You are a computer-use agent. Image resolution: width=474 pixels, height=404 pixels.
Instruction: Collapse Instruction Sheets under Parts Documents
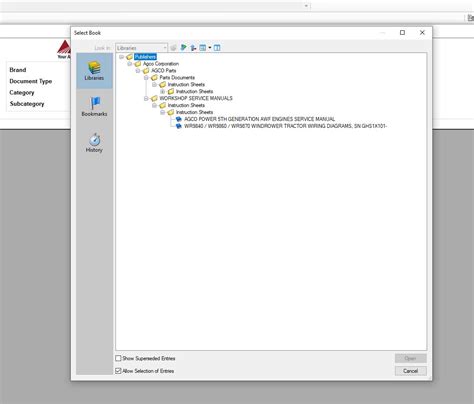154,84
